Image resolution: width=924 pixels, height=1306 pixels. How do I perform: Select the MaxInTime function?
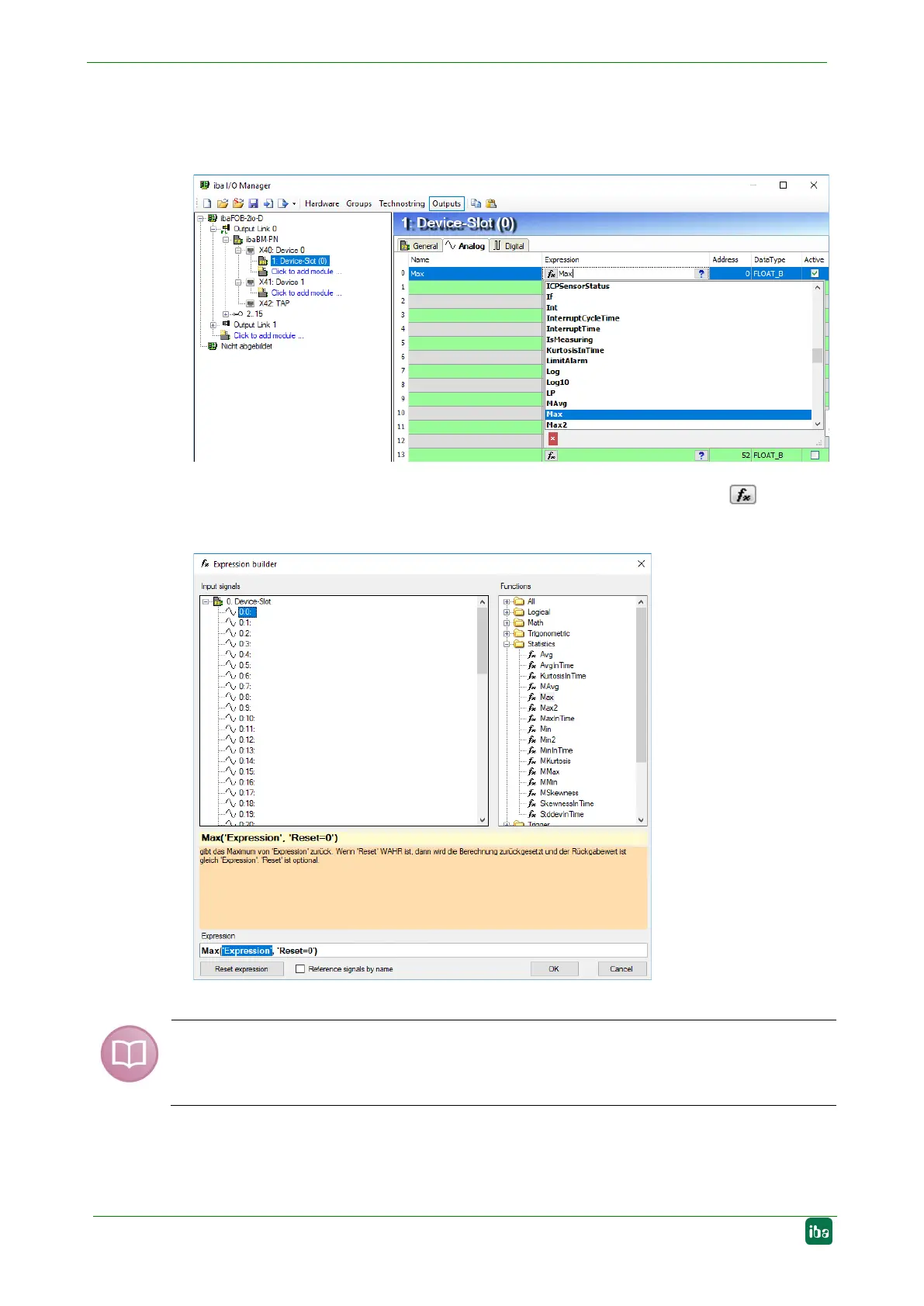[557, 719]
